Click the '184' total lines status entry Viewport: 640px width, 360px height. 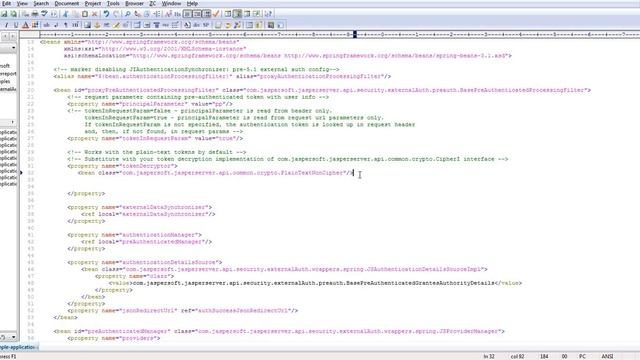point(544,356)
